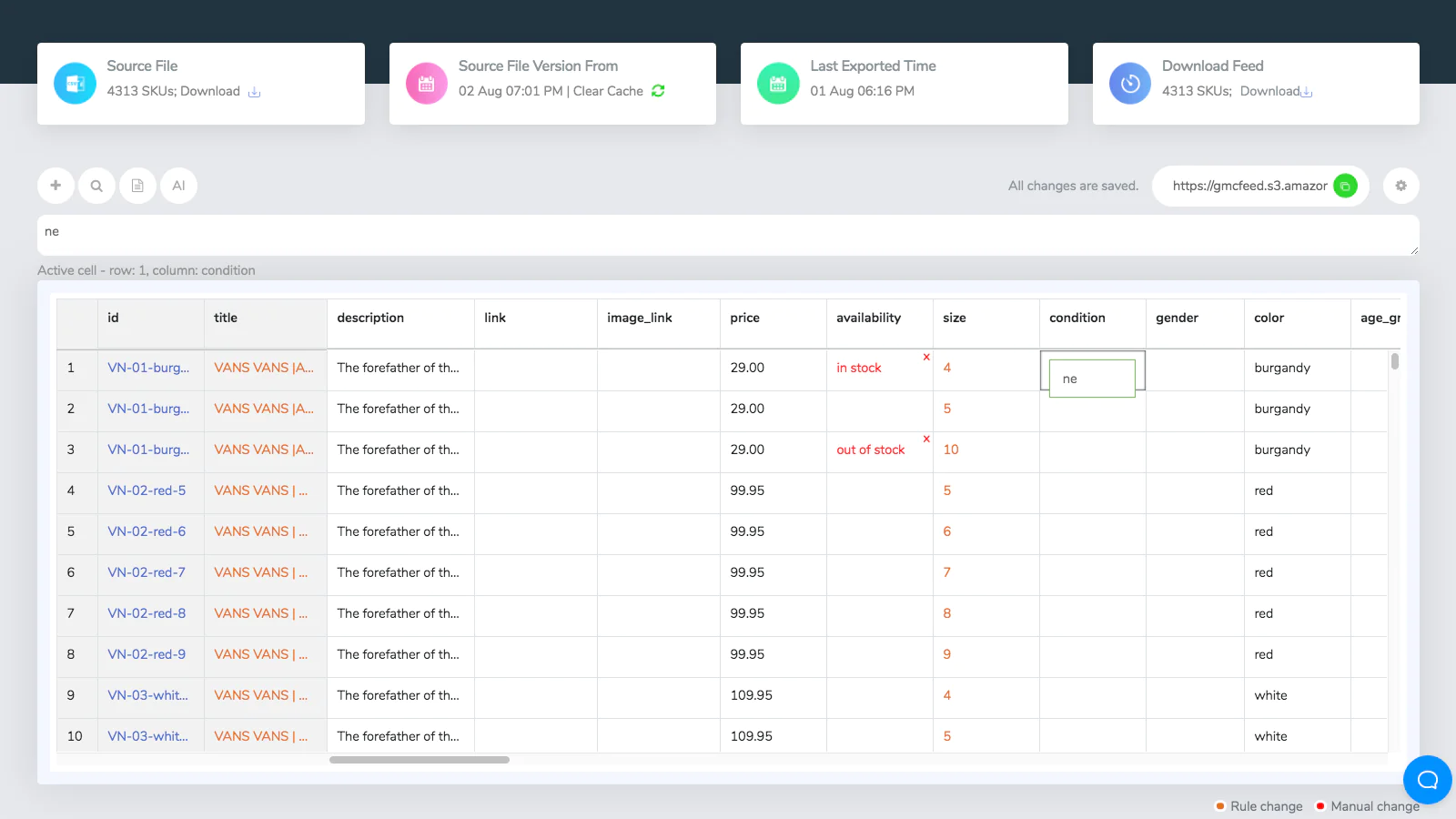Click the Download Feed clock icon
This screenshot has height=819, width=1456.
1130,84
